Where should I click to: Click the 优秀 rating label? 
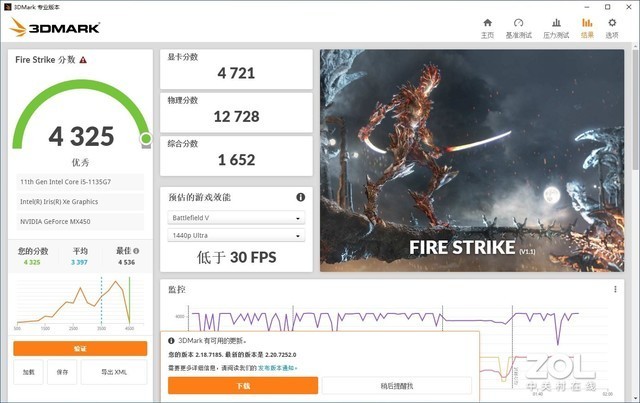80,163
